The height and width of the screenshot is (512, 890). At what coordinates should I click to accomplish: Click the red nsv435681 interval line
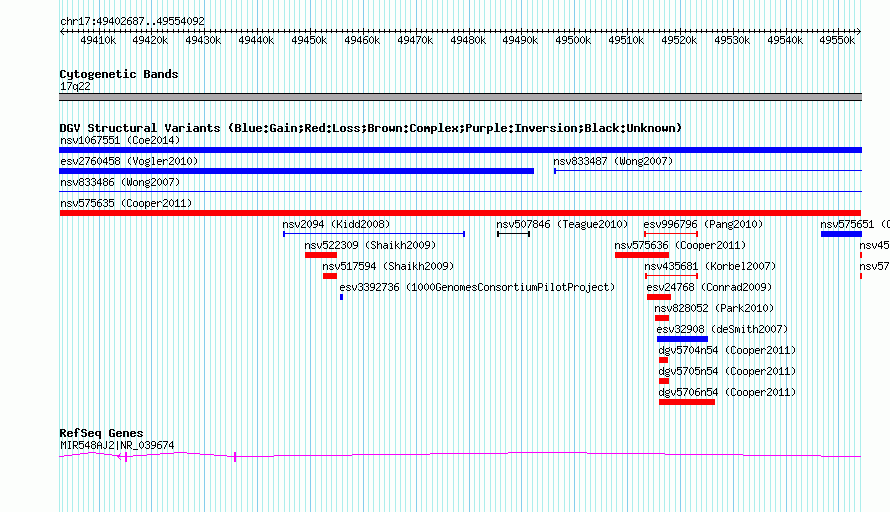(x=671, y=276)
